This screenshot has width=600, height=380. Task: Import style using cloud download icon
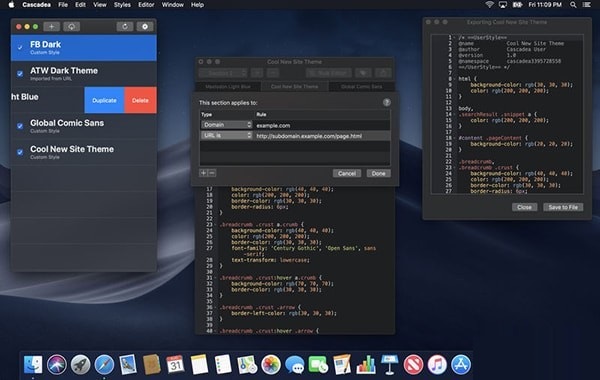[72, 26]
